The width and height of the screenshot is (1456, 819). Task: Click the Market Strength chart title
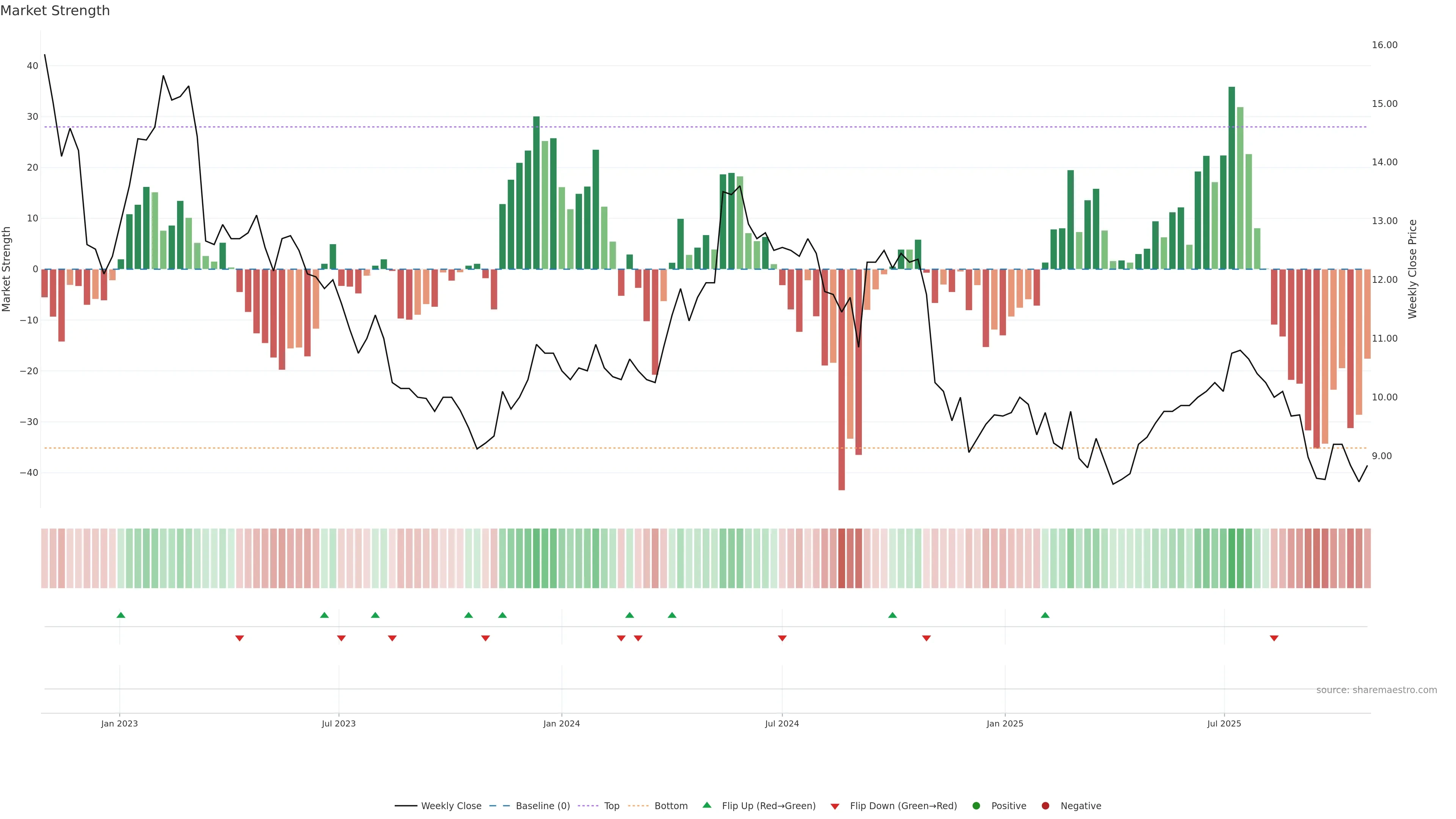[x=55, y=11]
